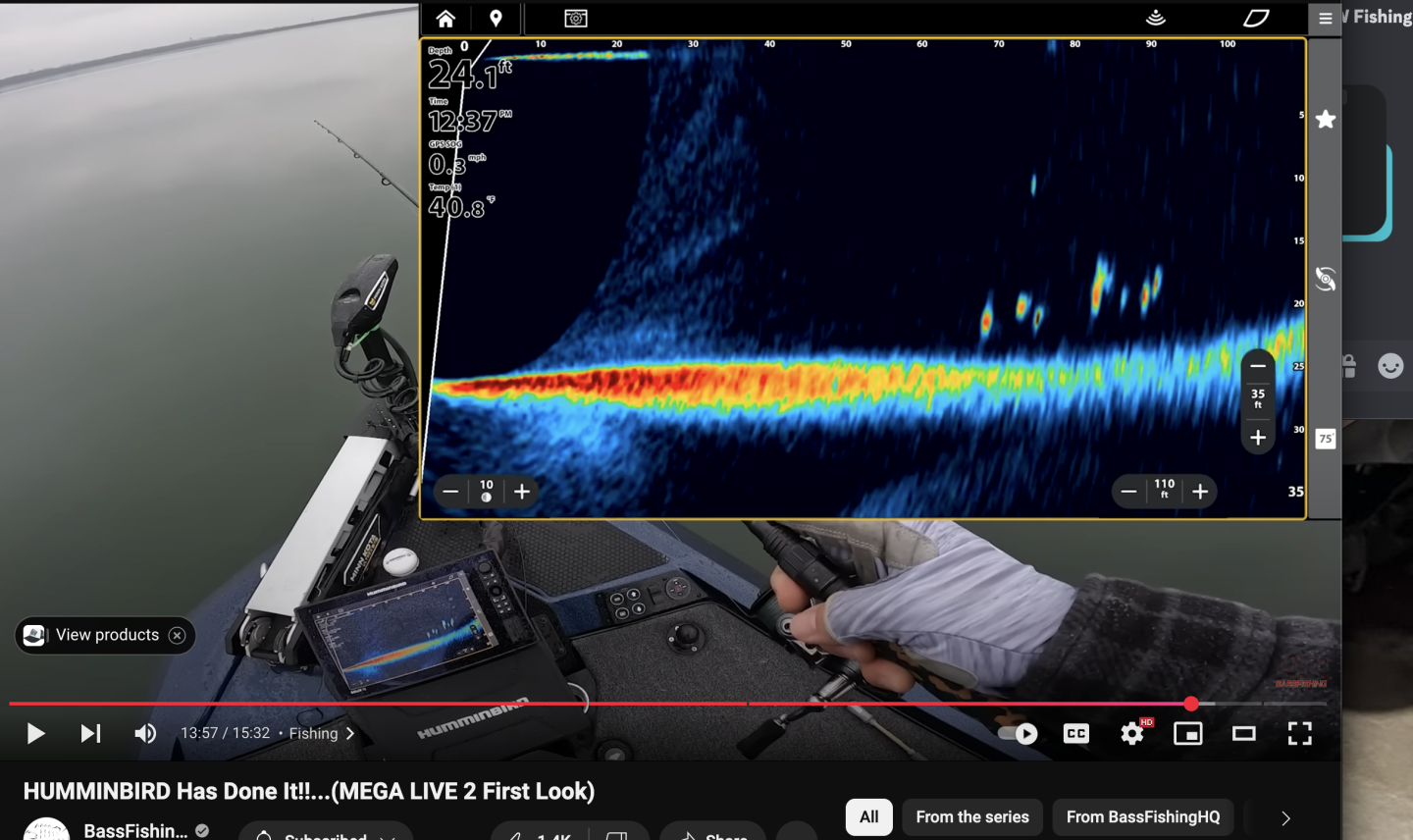
Task: Play the paused YouTube video
Action: (x=35, y=734)
